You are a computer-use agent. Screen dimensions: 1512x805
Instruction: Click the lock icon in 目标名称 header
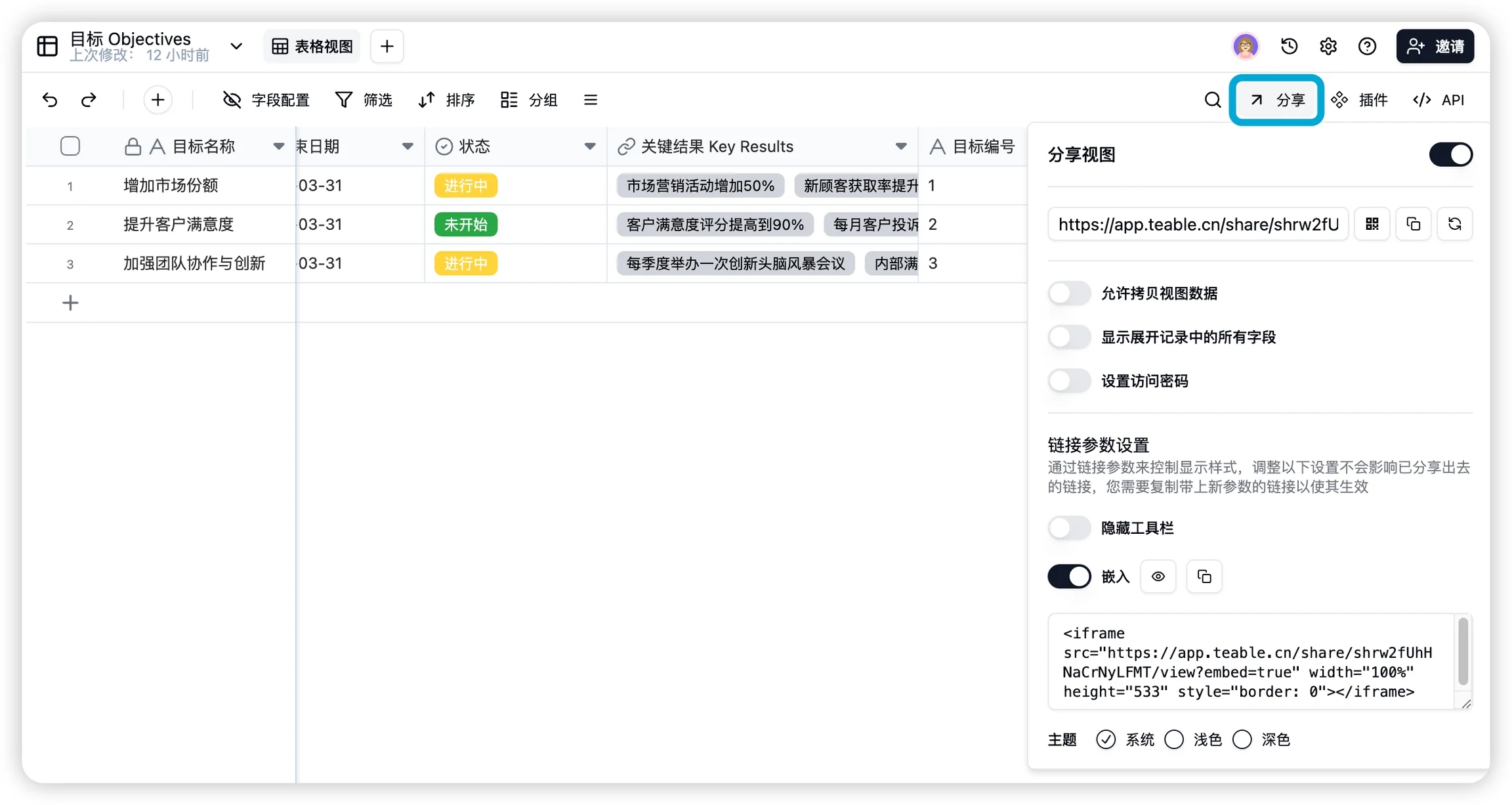(x=133, y=146)
